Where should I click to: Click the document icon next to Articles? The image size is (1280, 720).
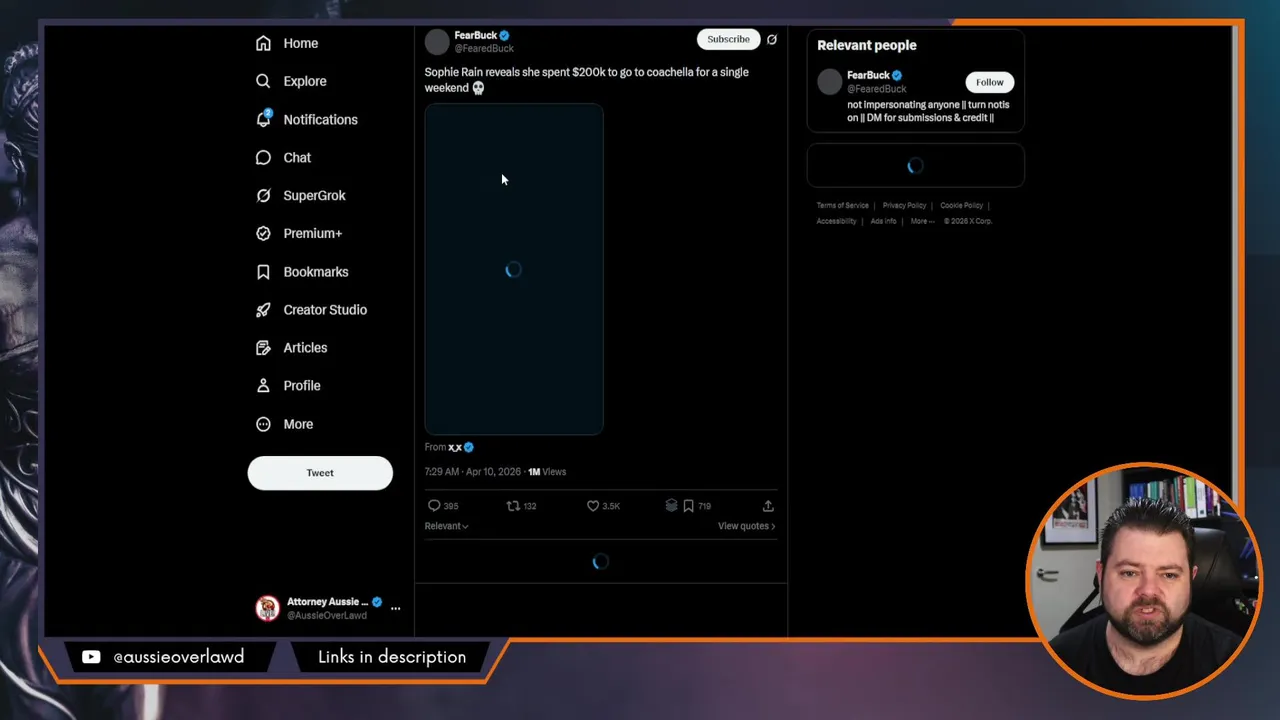point(263,348)
